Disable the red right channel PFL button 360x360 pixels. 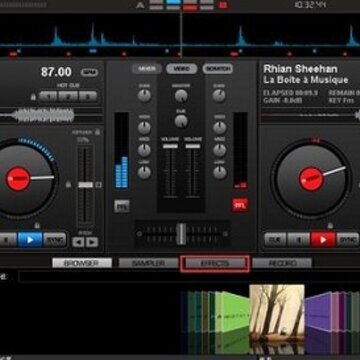point(240,205)
